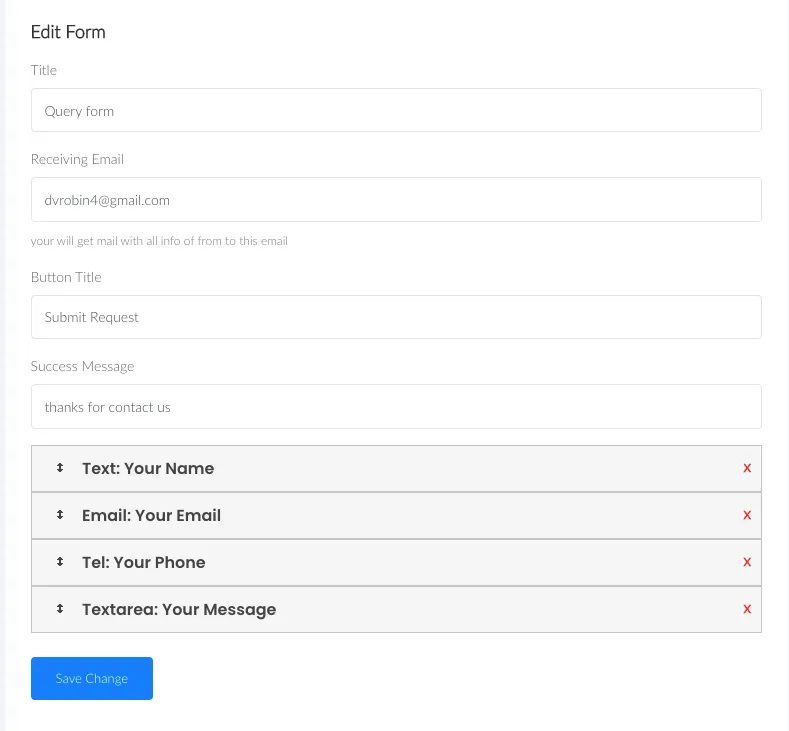Click the Button Title input field
The height and width of the screenshot is (731, 789).
396,317
